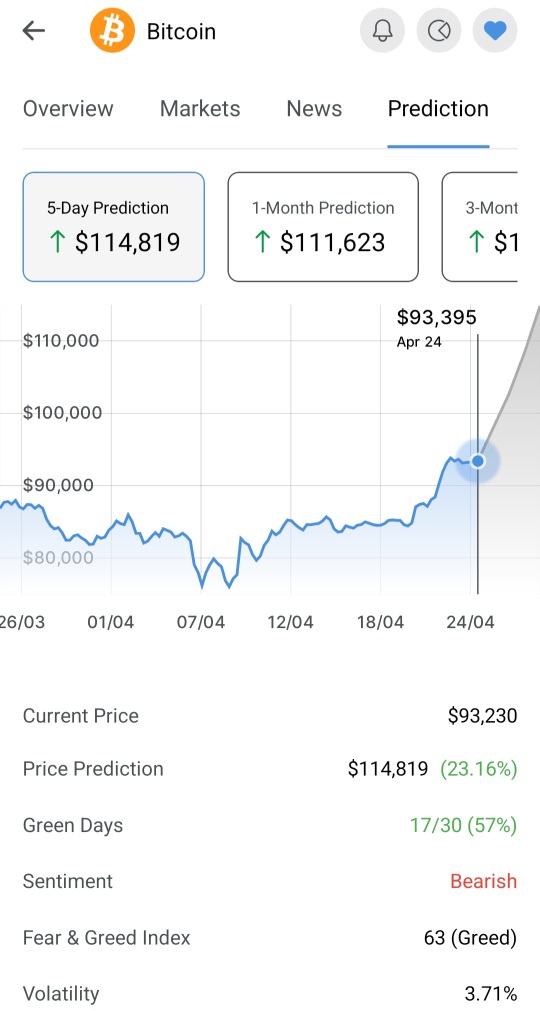Select the Prediction tab

tap(438, 108)
